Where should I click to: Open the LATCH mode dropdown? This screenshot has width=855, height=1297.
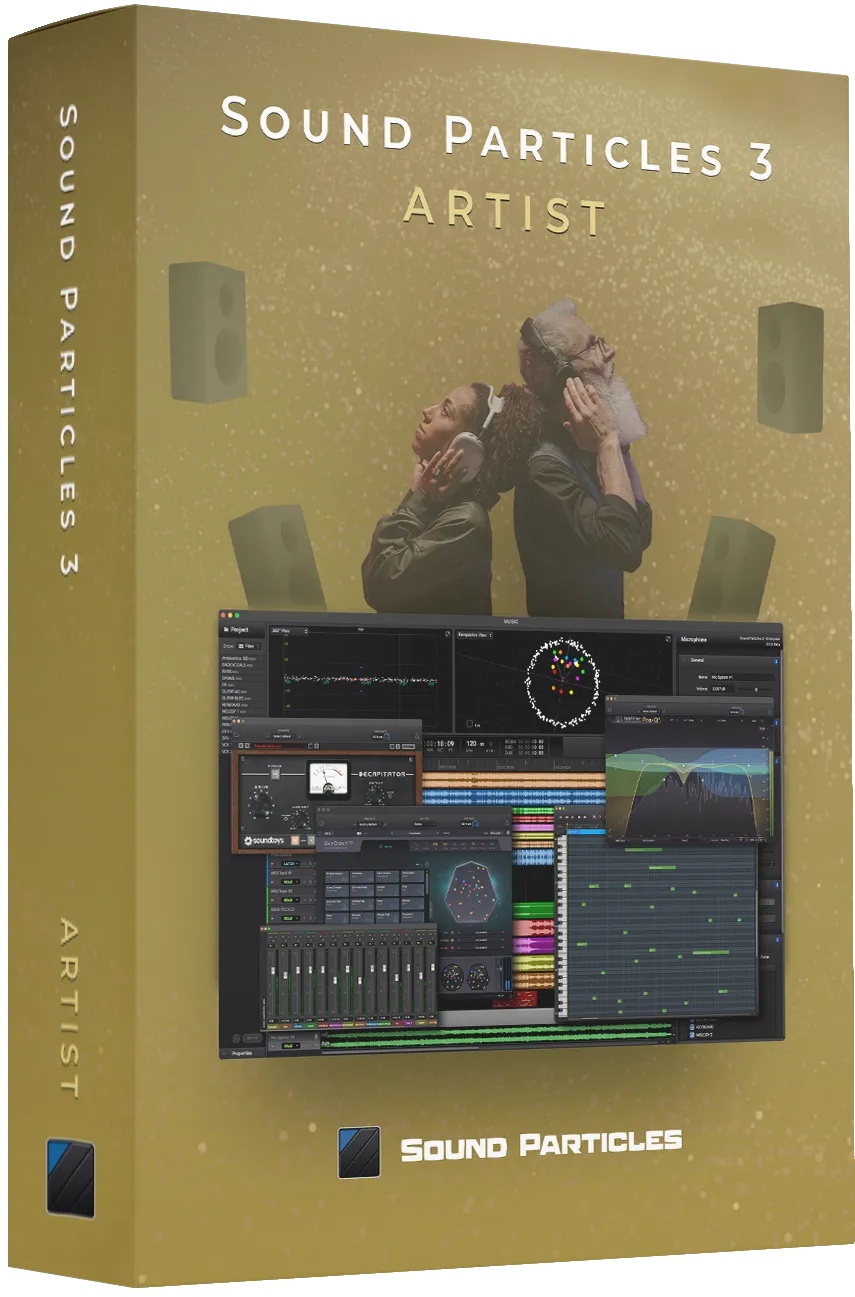pyautogui.click(x=290, y=863)
